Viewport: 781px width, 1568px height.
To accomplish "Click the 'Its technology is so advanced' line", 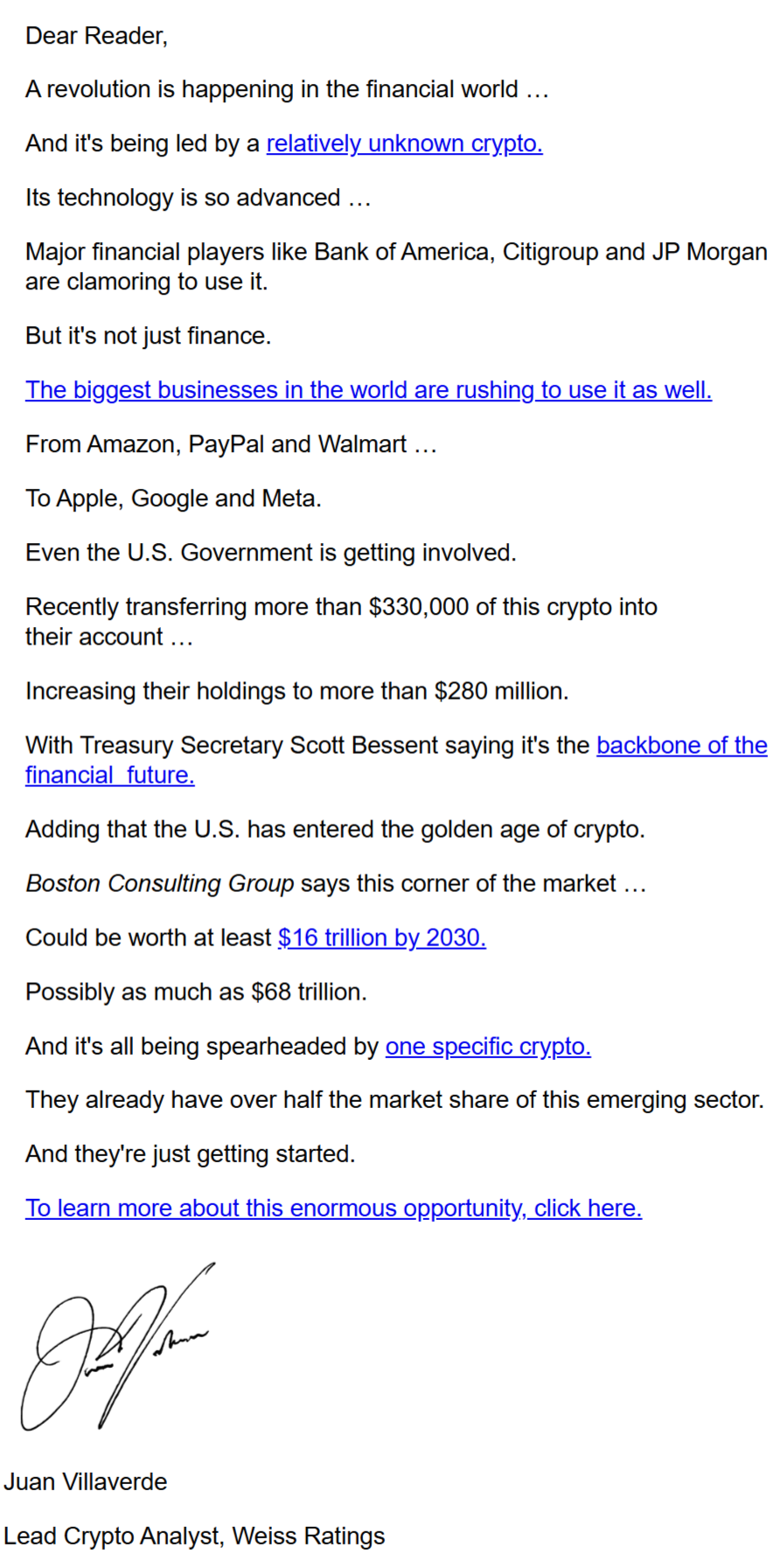I will (199, 198).
